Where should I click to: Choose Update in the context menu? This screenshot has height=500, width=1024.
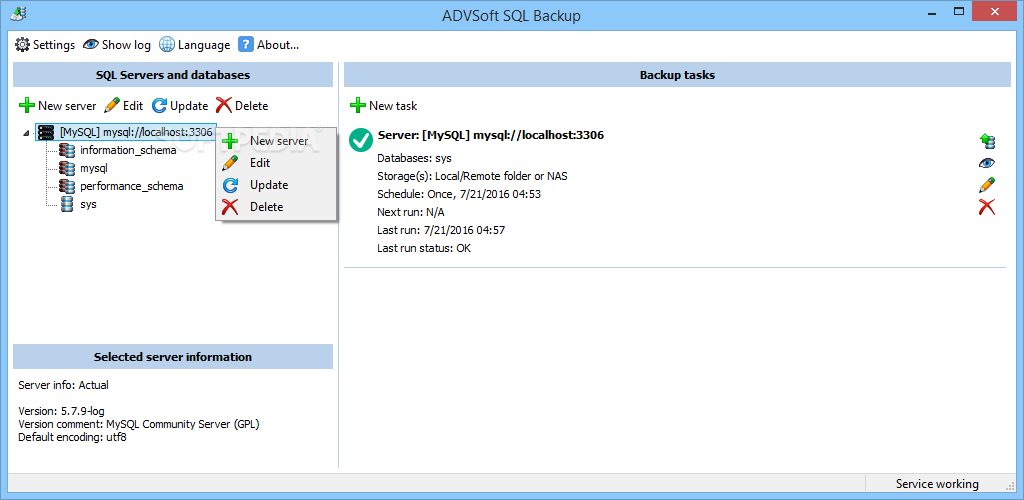[x=276, y=185]
